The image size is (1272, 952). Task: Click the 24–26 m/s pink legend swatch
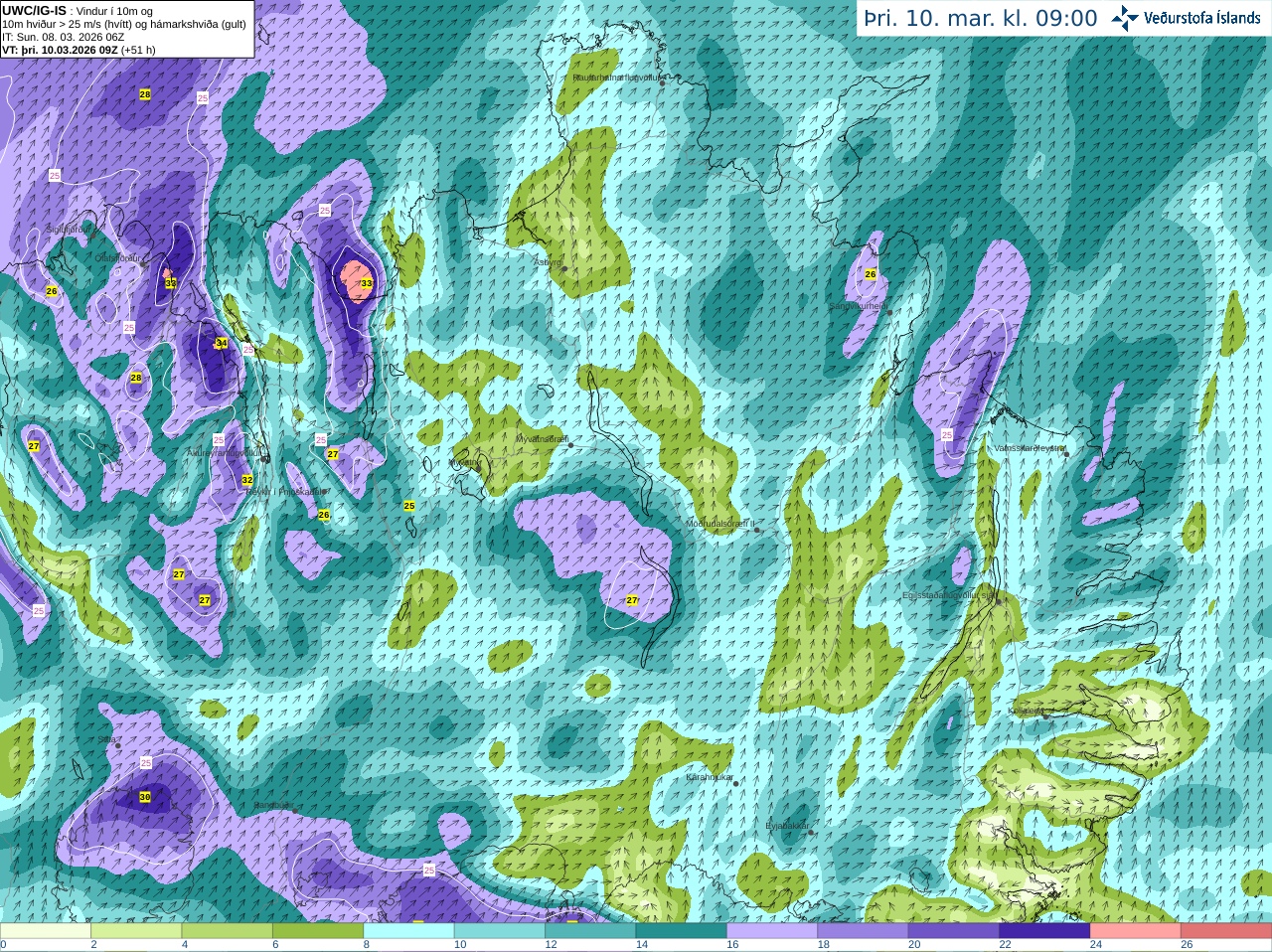point(1135,931)
